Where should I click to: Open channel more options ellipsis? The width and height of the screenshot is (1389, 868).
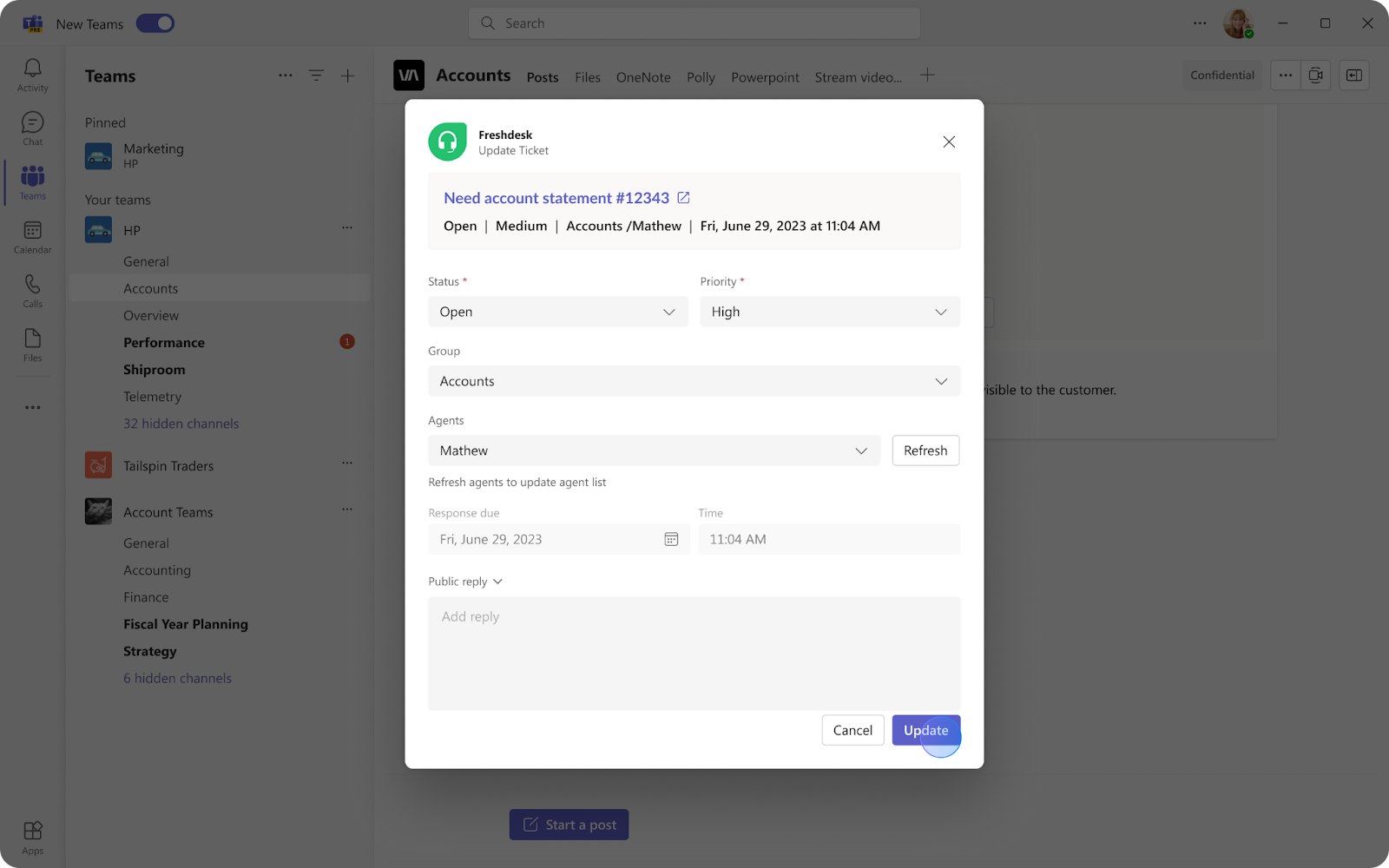coord(1286,76)
